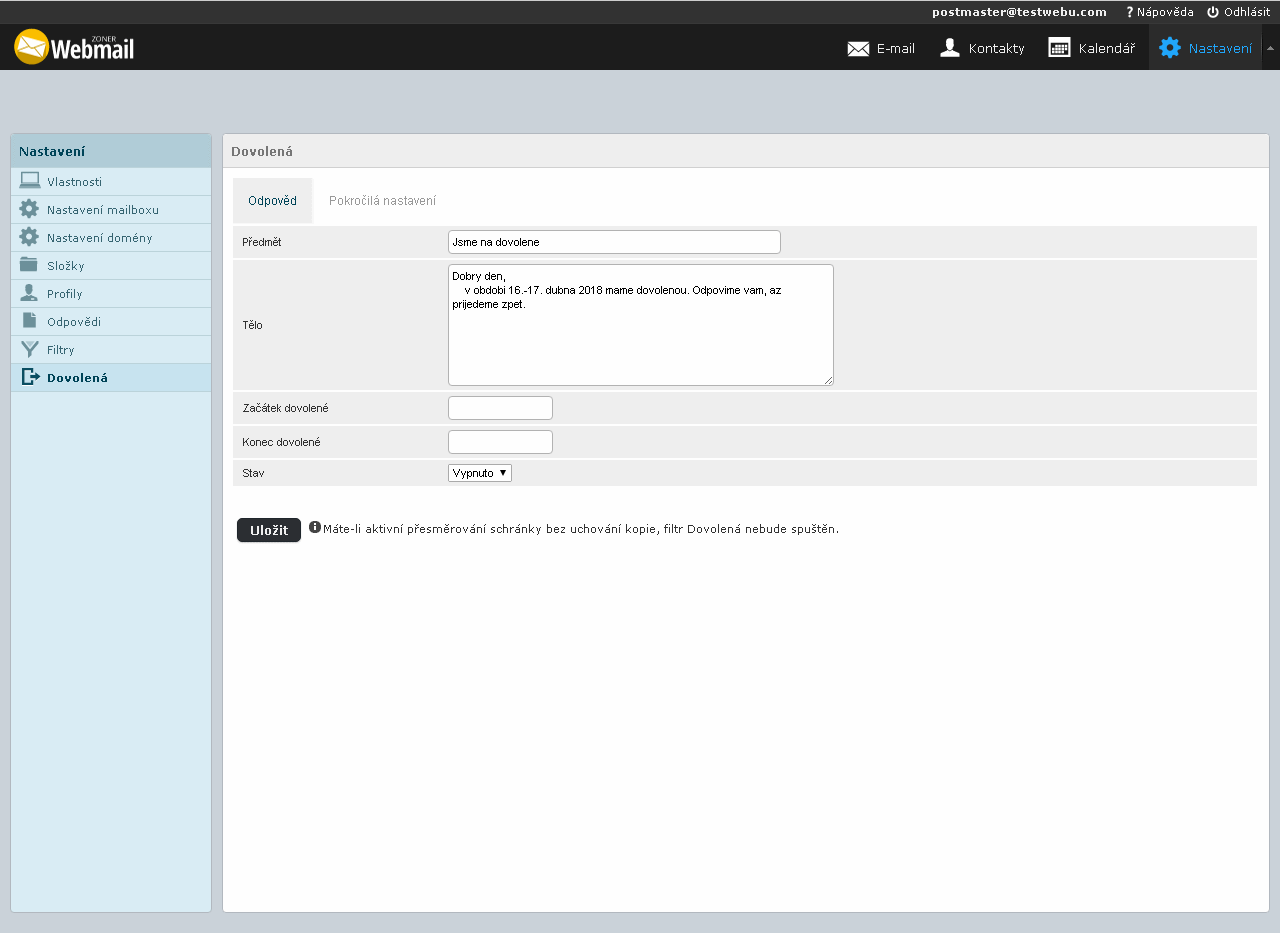1280x933 pixels.
Task: Open Kontakty via the person icon
Action: point(950,48)
